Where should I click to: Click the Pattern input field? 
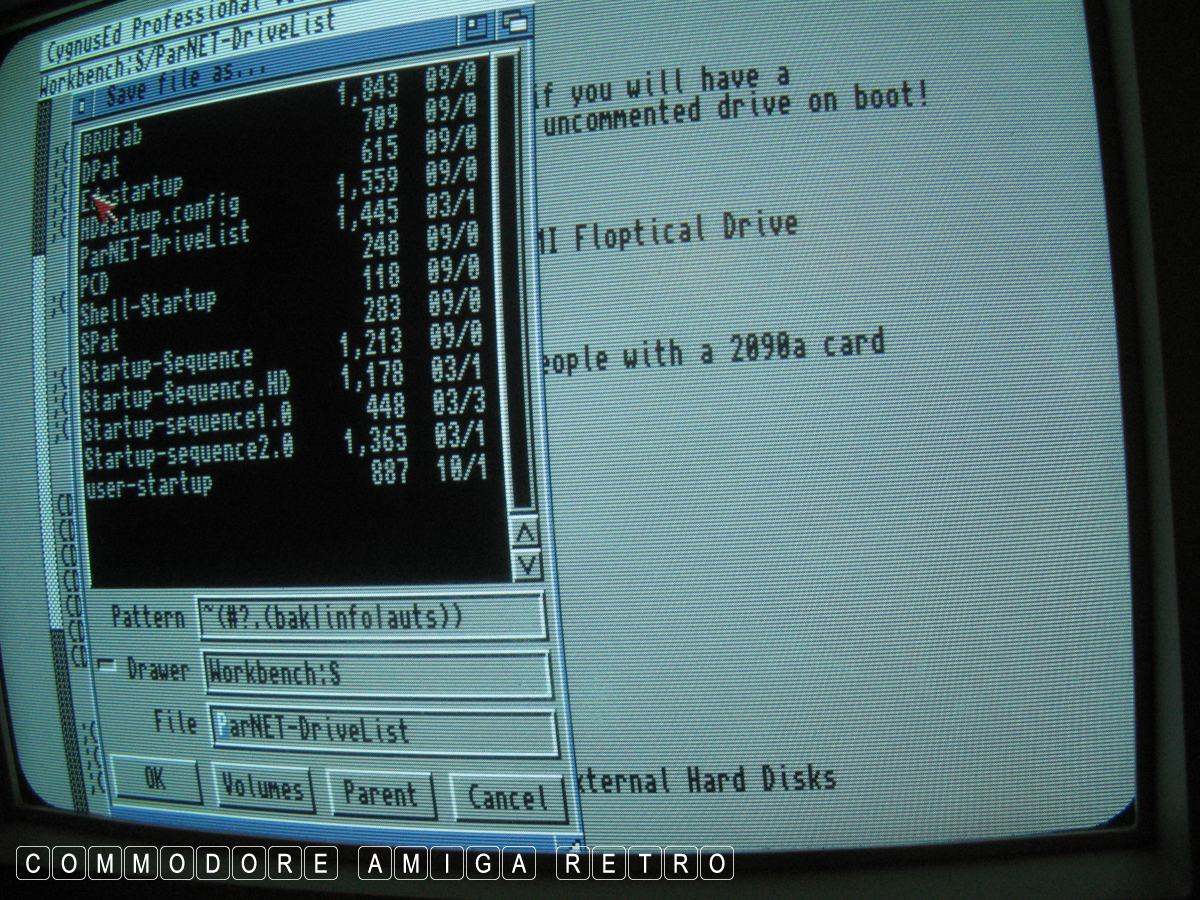(372, 617)
